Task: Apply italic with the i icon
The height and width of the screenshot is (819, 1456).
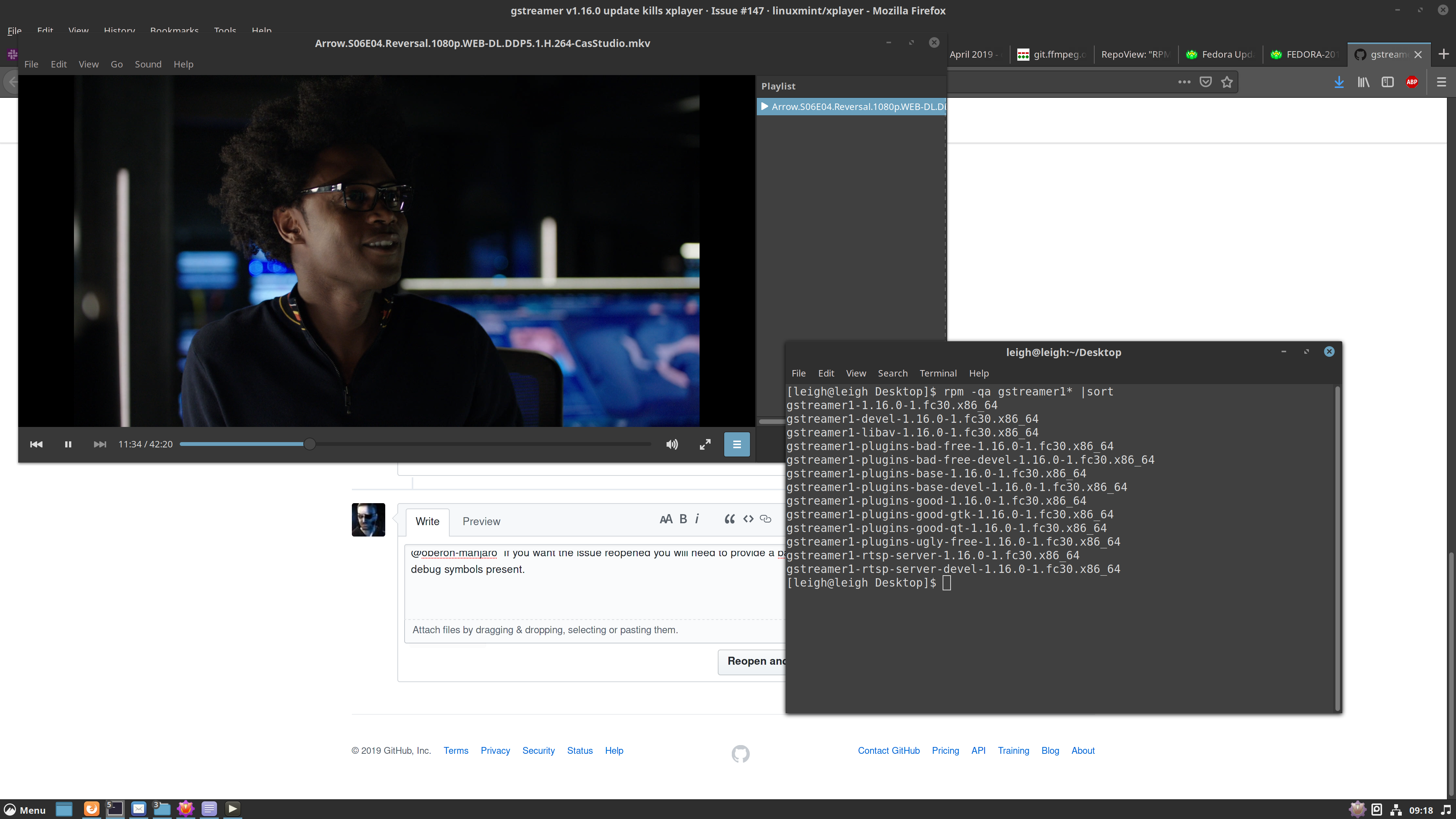Action: pyautogui.click(x=698, y=519)
